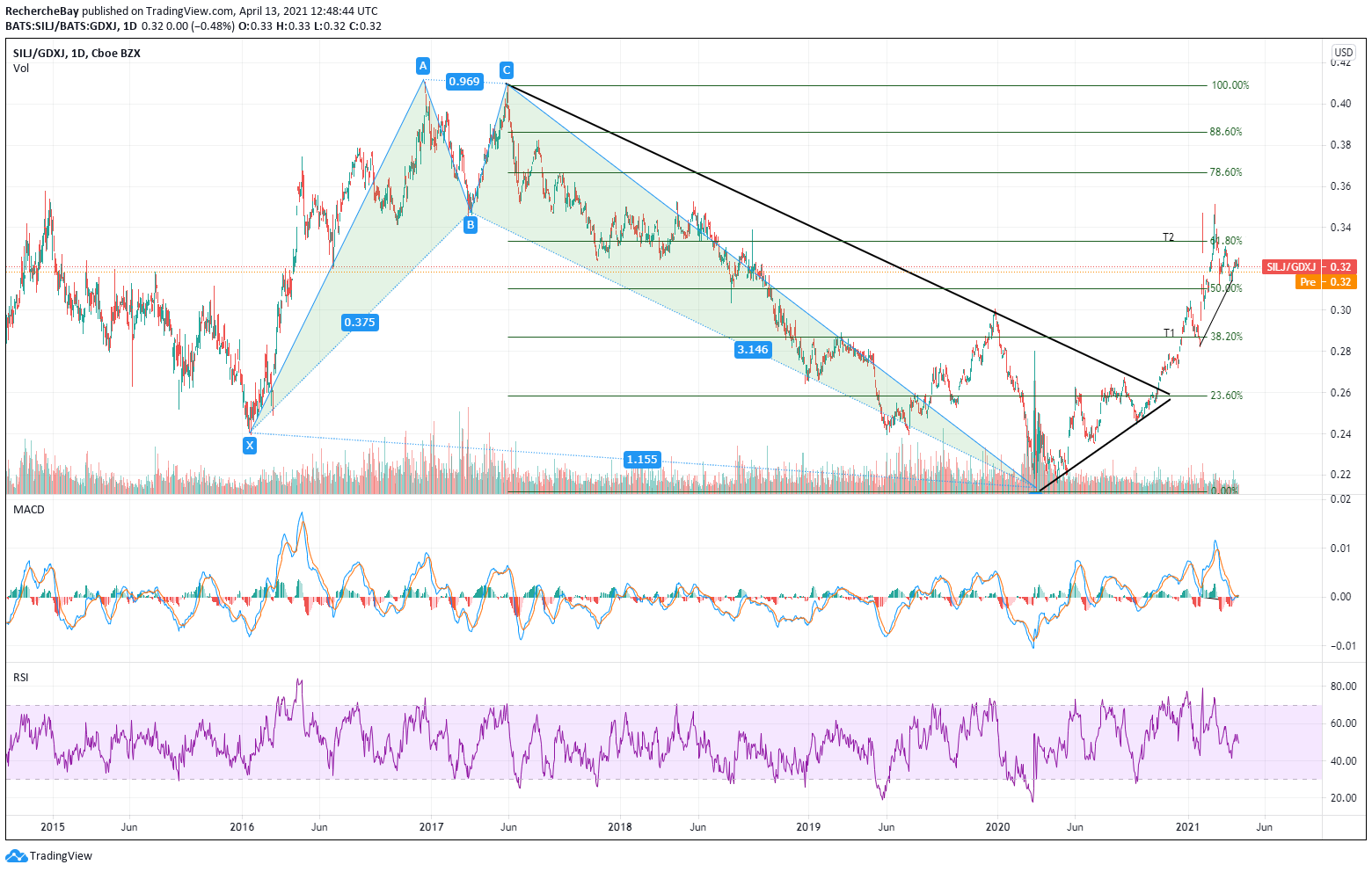Click the 3.146 ratio label
The image size is (1372, 872).
tap(752, 350)
